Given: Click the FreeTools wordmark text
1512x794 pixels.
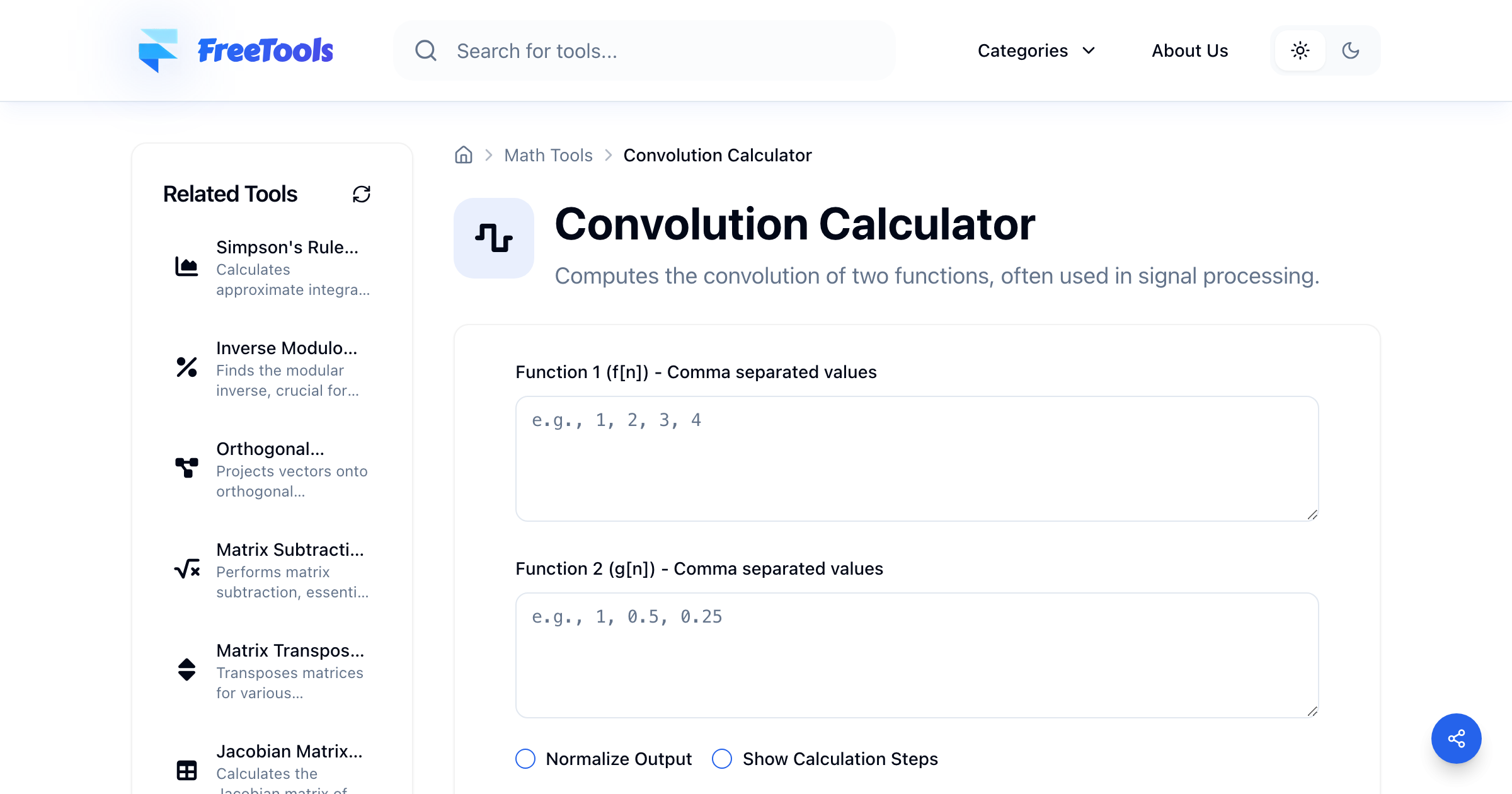Looking at the screenshot, I should [x=265, y=50].
